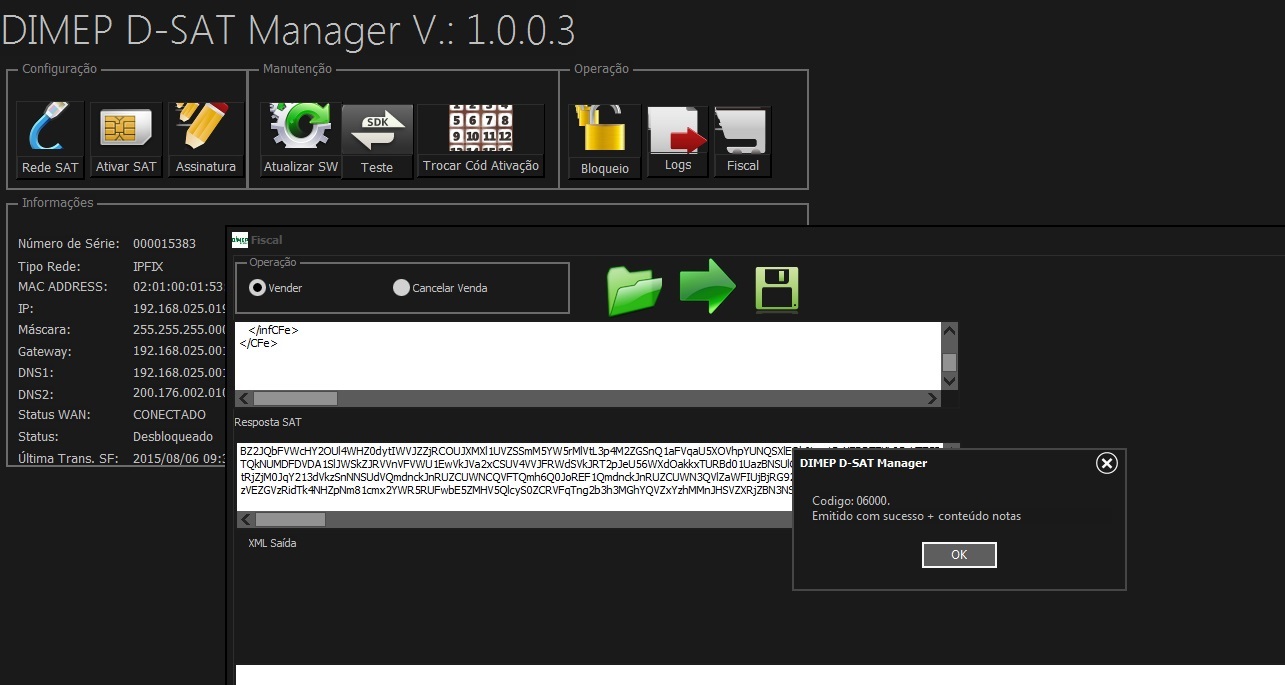Open Trocar Cód Ativação keypad
Image resolution: width=1285 pixels, height=685 pixels.
[481, 140]
